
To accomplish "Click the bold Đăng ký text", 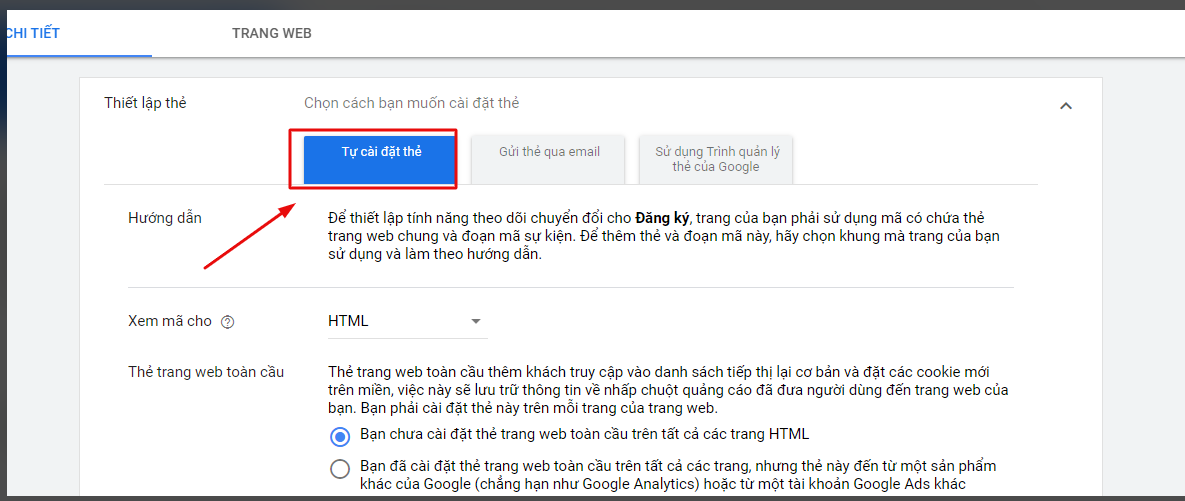I will [662, 218].
